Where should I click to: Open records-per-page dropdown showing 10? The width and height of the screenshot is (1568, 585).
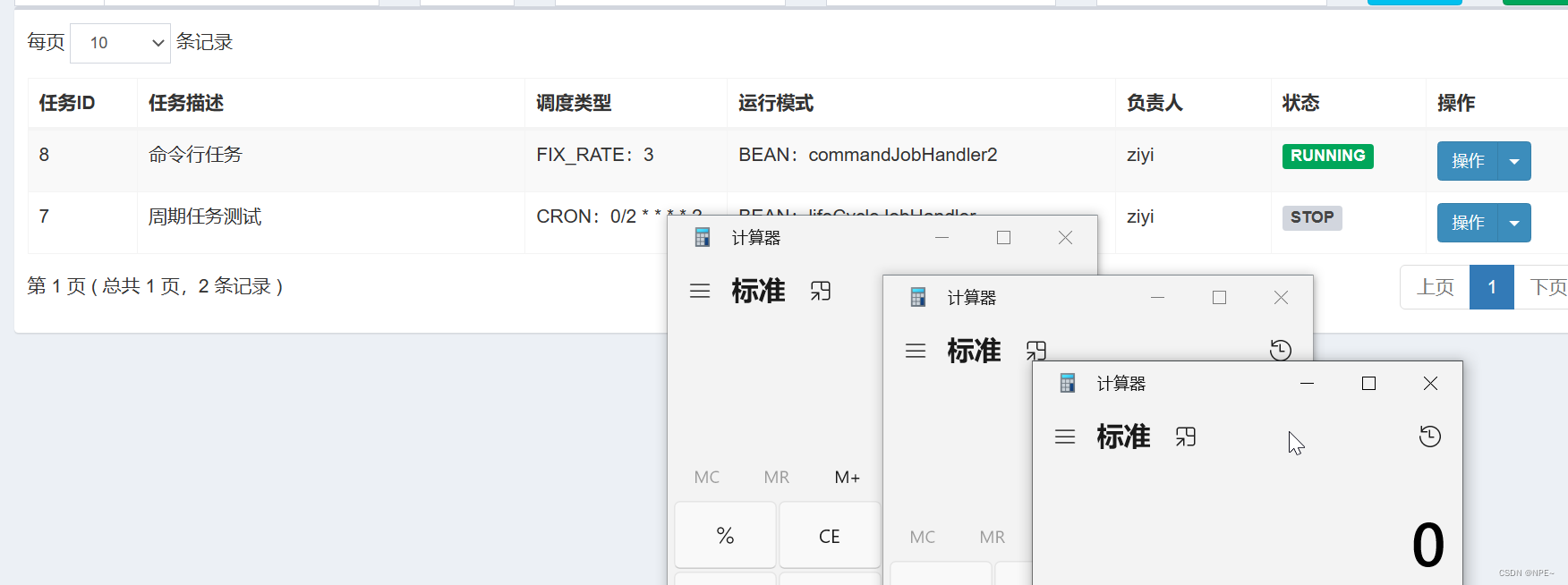[x=120, y=43]
